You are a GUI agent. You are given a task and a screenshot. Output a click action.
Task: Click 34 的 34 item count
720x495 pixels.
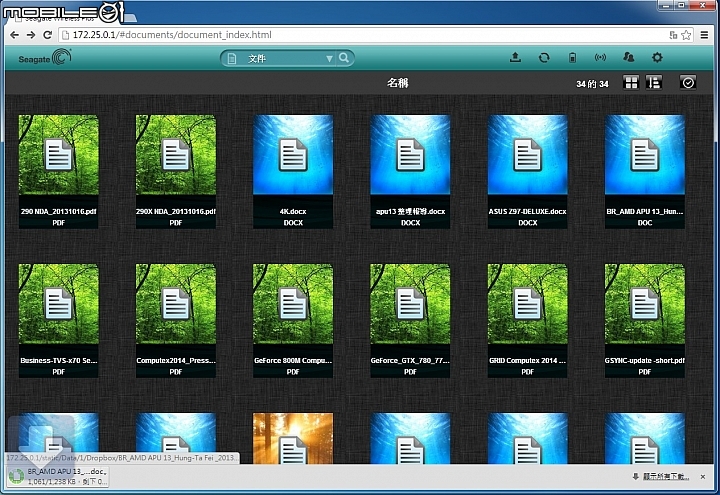pos(592,84)
